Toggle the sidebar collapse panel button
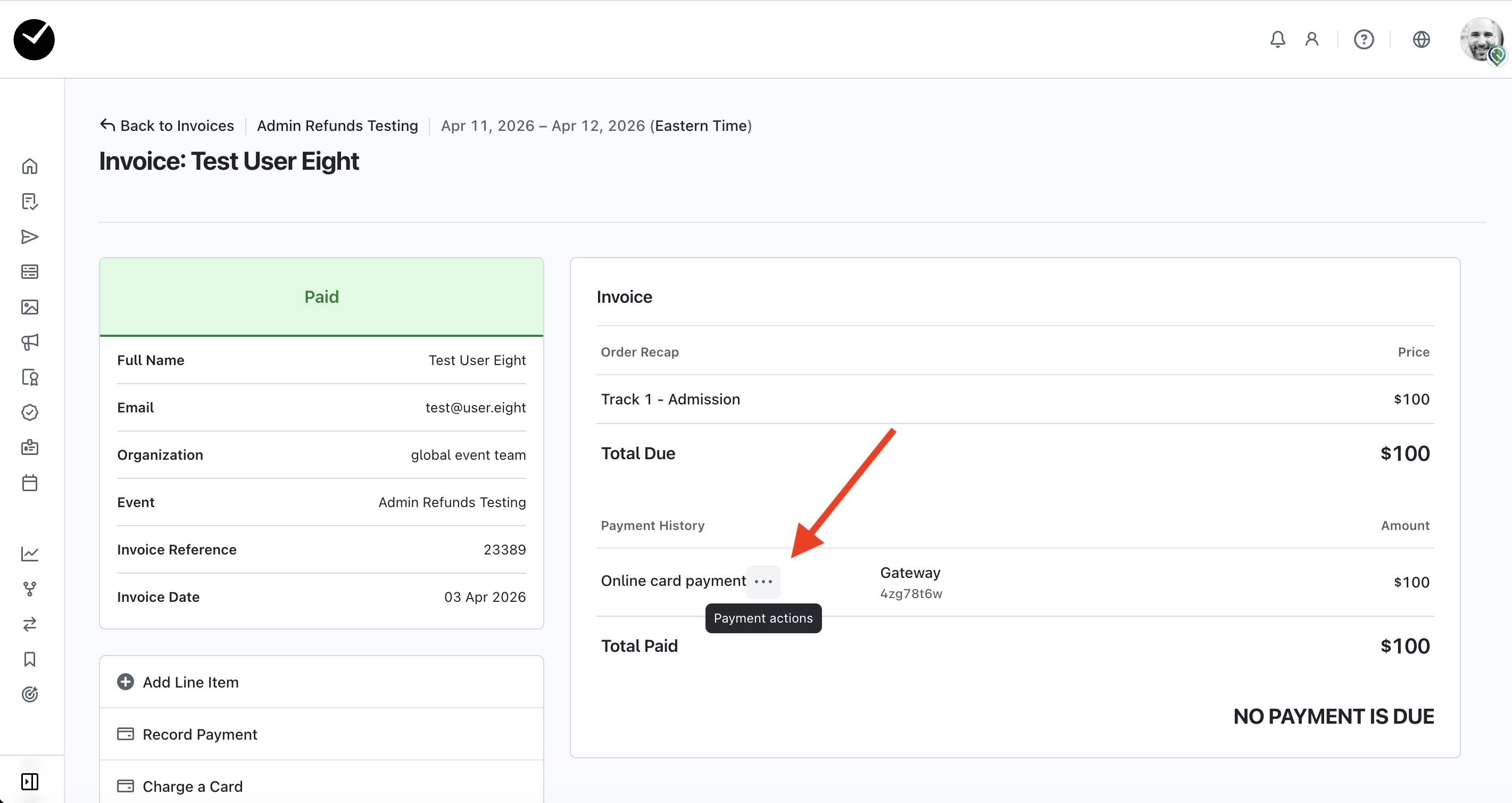Image resolution: width=1512 pixels, height=803 pixels. [x=29, y=781]
